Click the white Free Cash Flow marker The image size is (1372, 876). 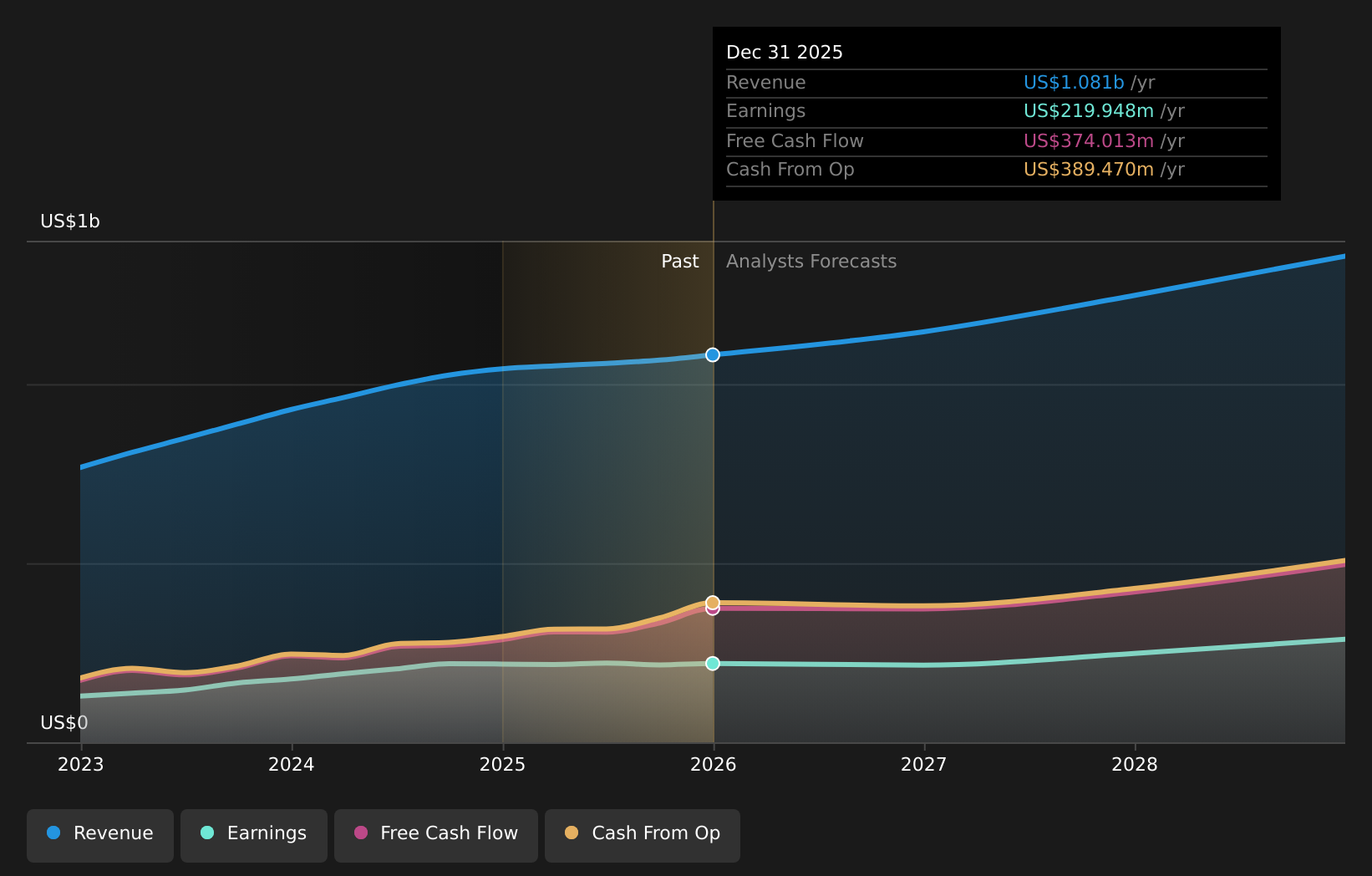(712, 609)
